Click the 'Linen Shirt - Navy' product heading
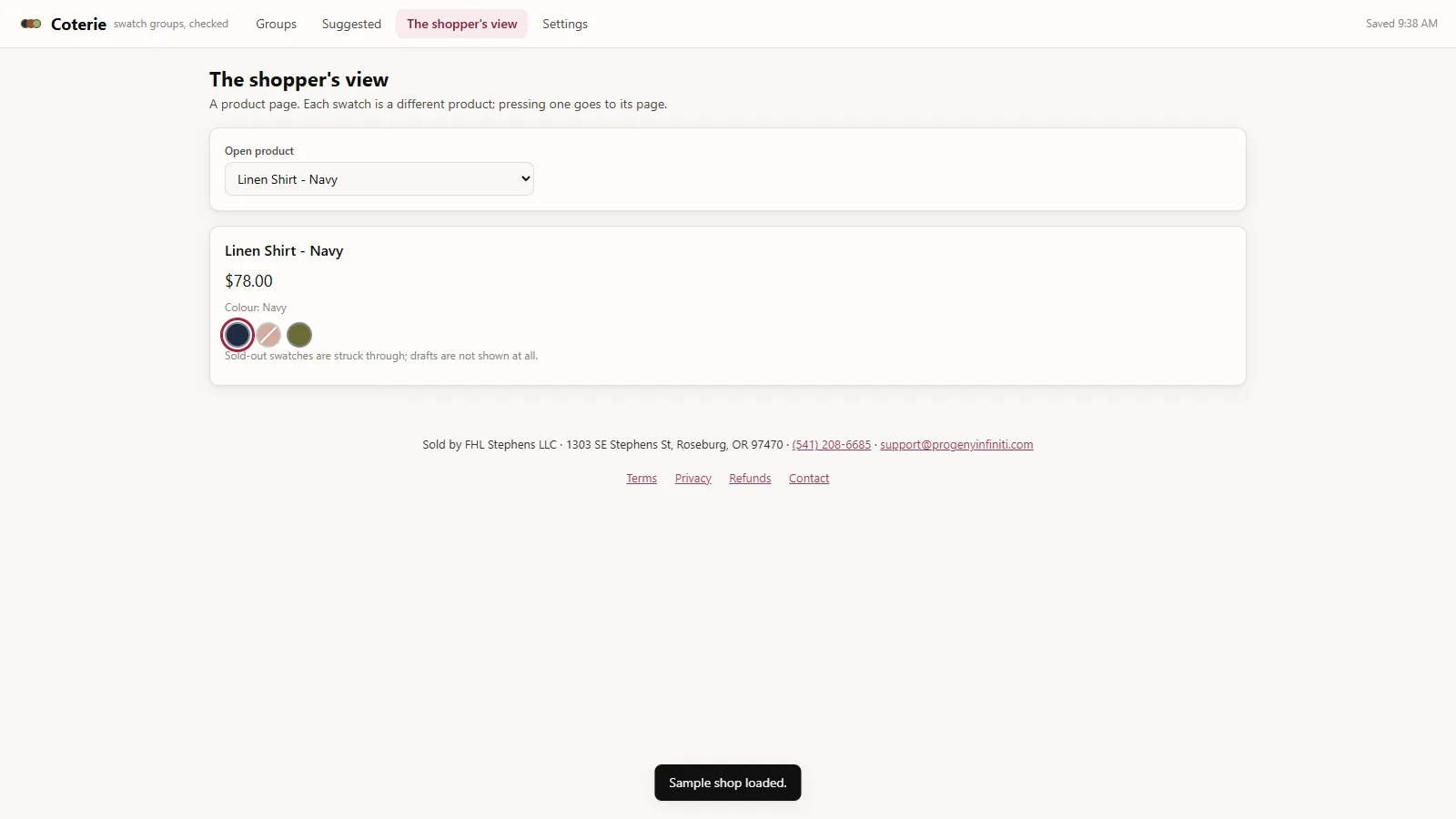Image resolution: width=1456 pixels, height=819 pixels. 284,251
